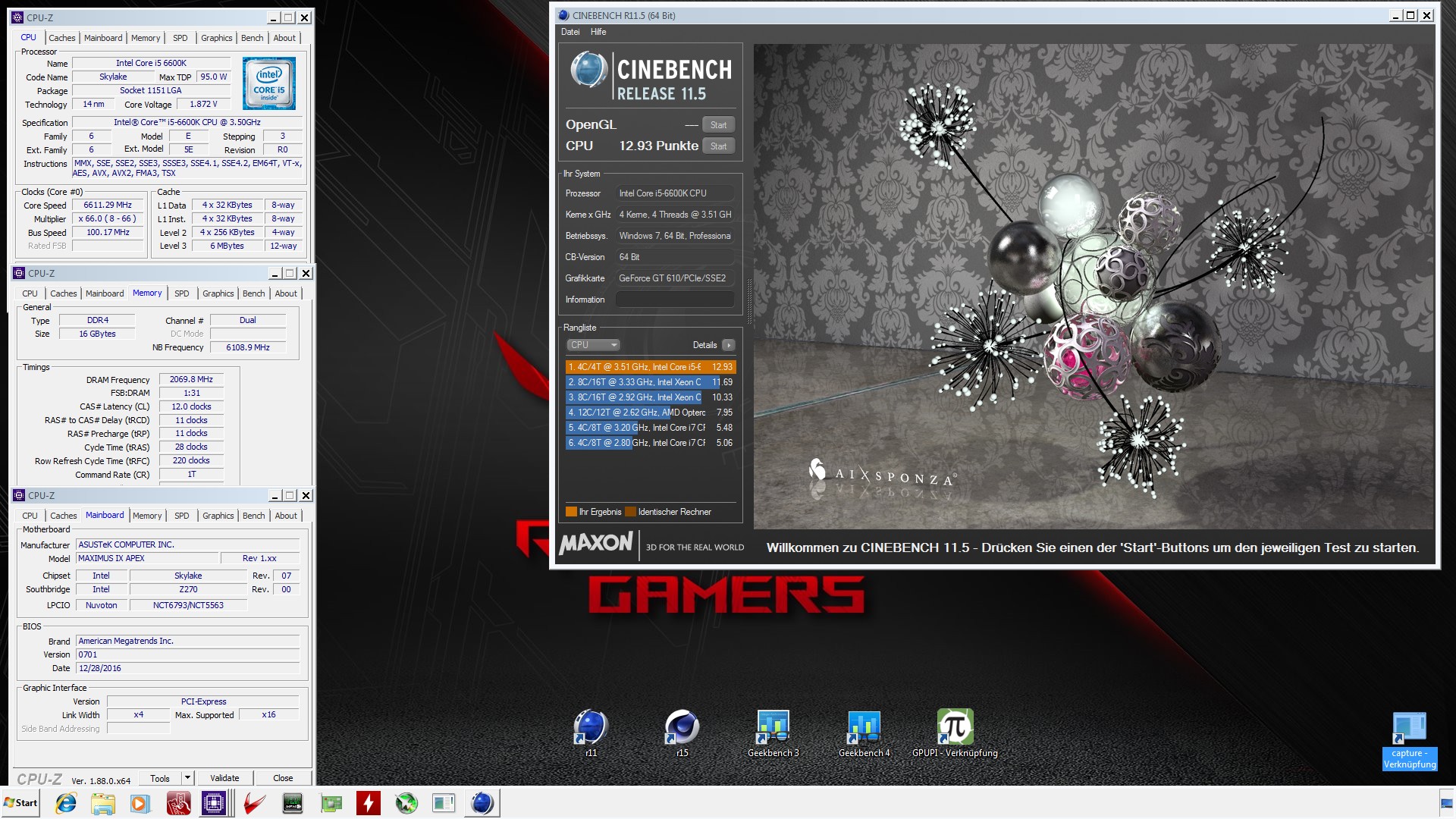The width and height of the screenshot is (1456, 819).
Task: Click BIOS date value 12/28/2016
Action: click(x=187, y=668)
